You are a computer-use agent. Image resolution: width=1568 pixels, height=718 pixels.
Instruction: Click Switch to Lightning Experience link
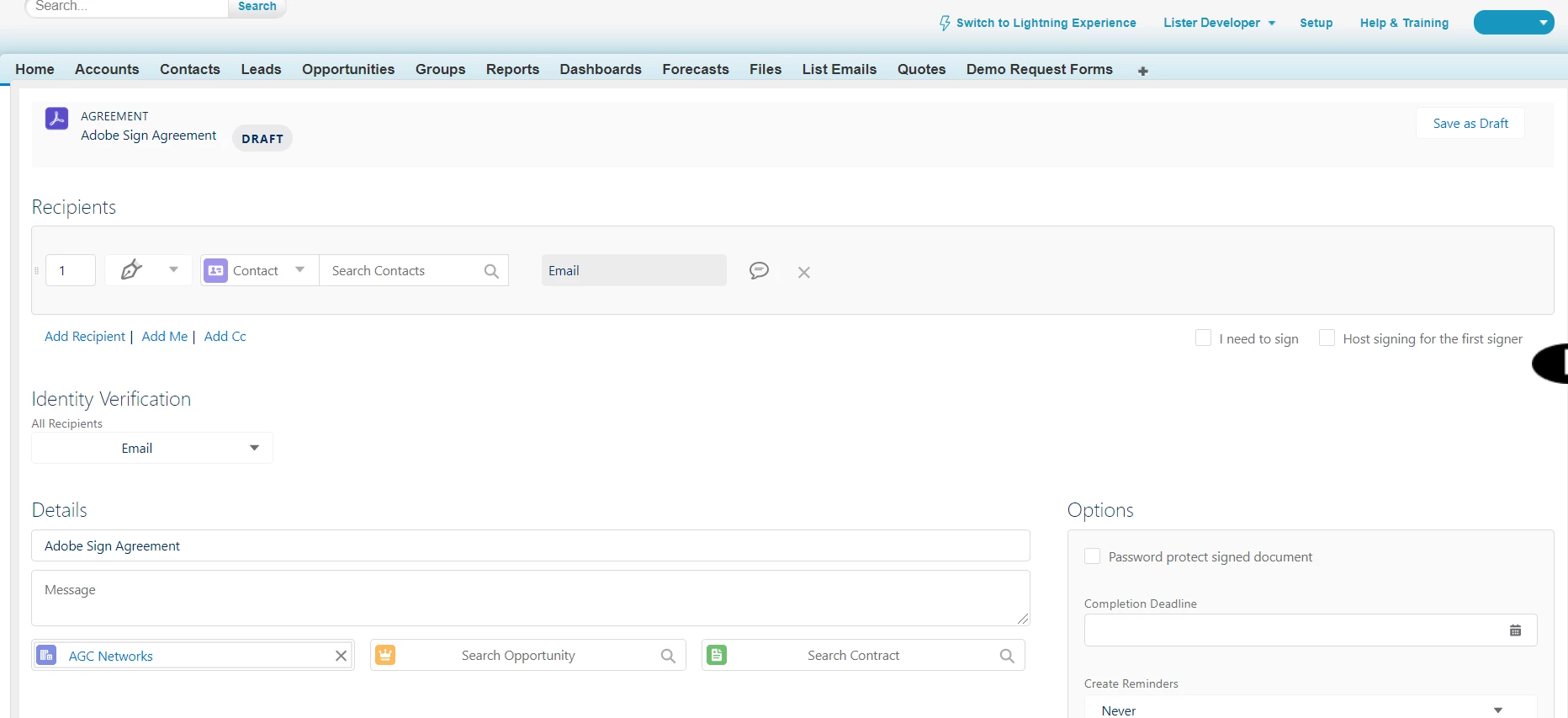pos(1046,23)
